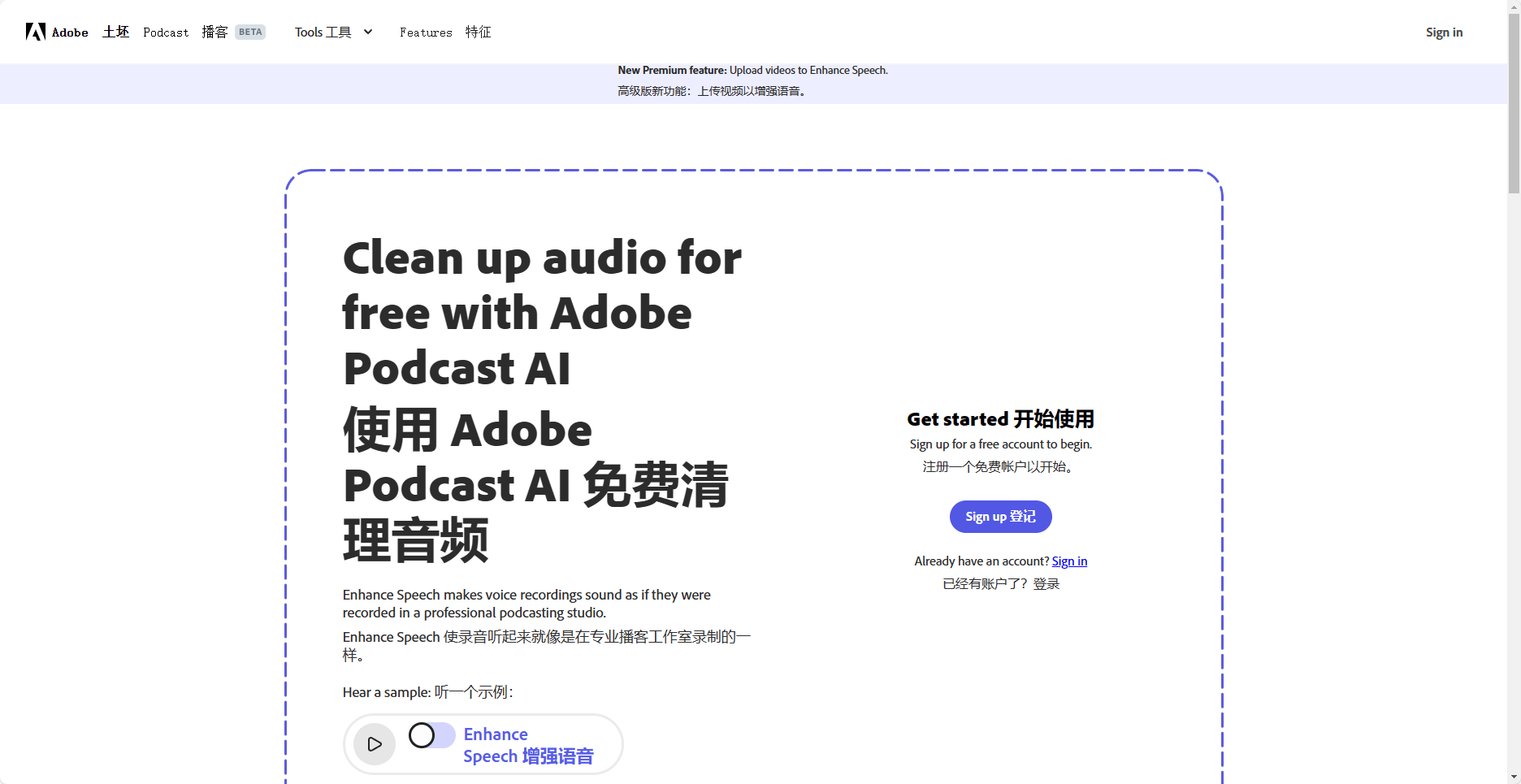
Task: Click the Enhance Speech 增强语音 label on the player
Action: click(528, 744)
